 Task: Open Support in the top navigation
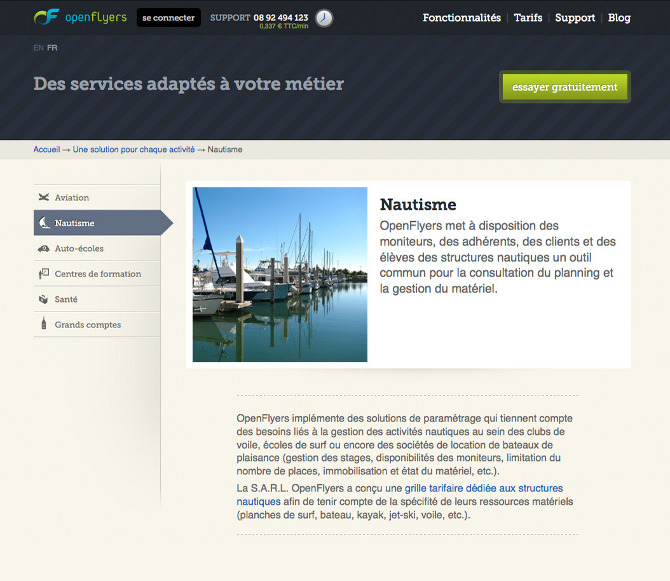[x=575, y=18]
